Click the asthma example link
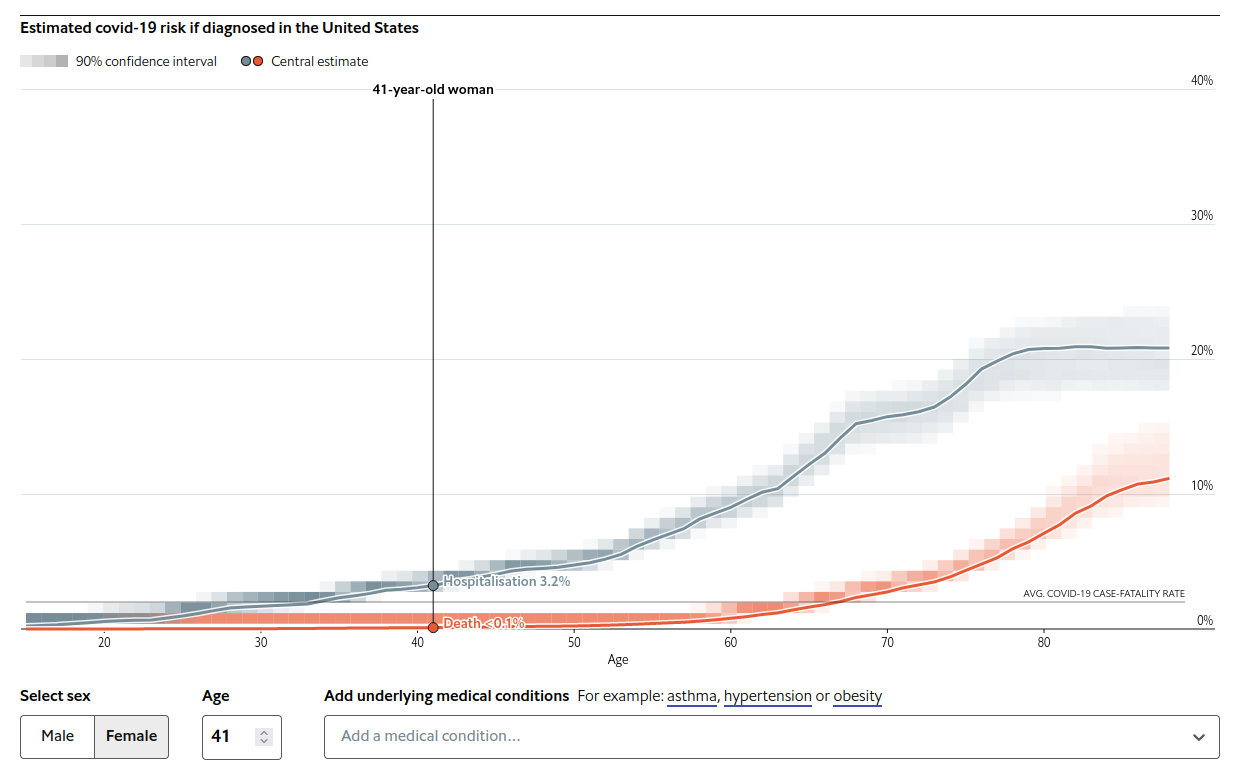This screenshot has height=774, width=1260. (x=692, y=696)
